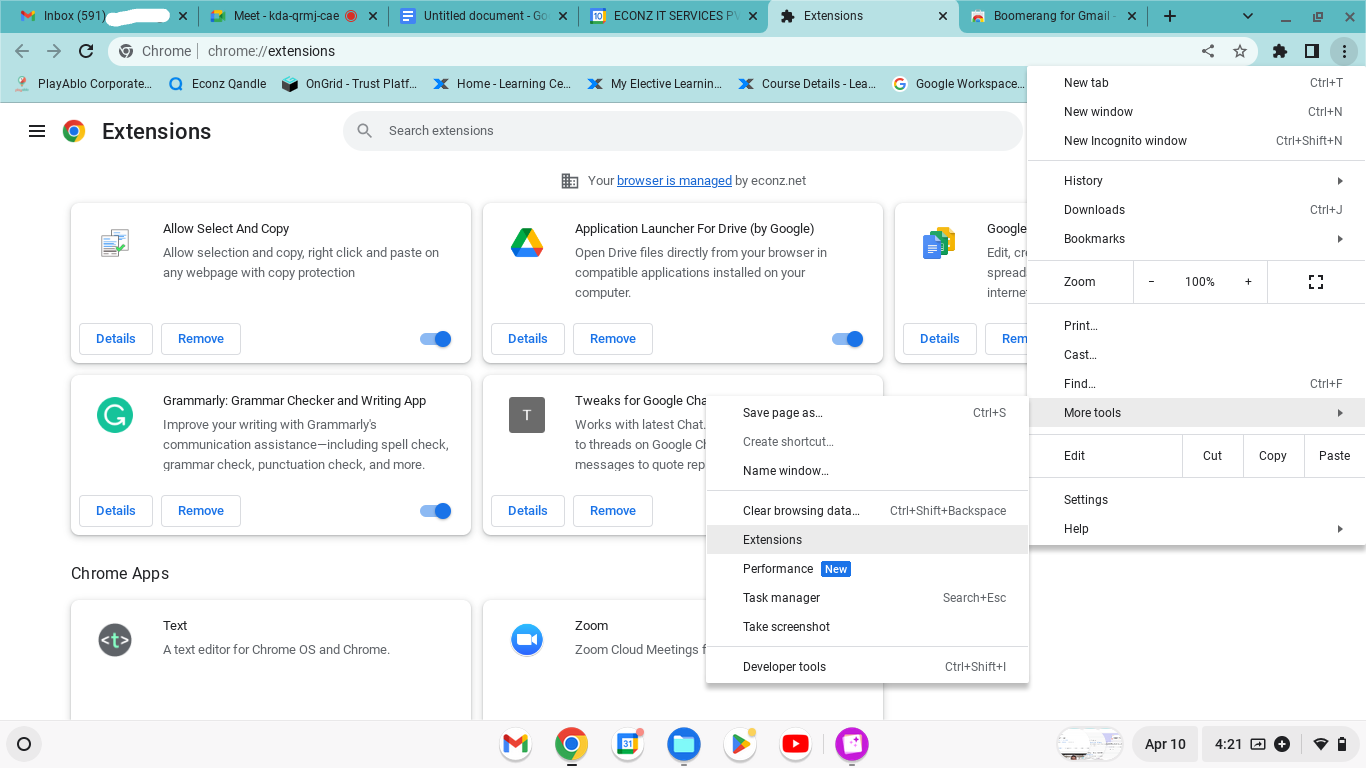The height and width of the screenshot is (768, 1366).
Task: Remove Application Launcher For Drive extension
Action: click(x=613, y=339)
